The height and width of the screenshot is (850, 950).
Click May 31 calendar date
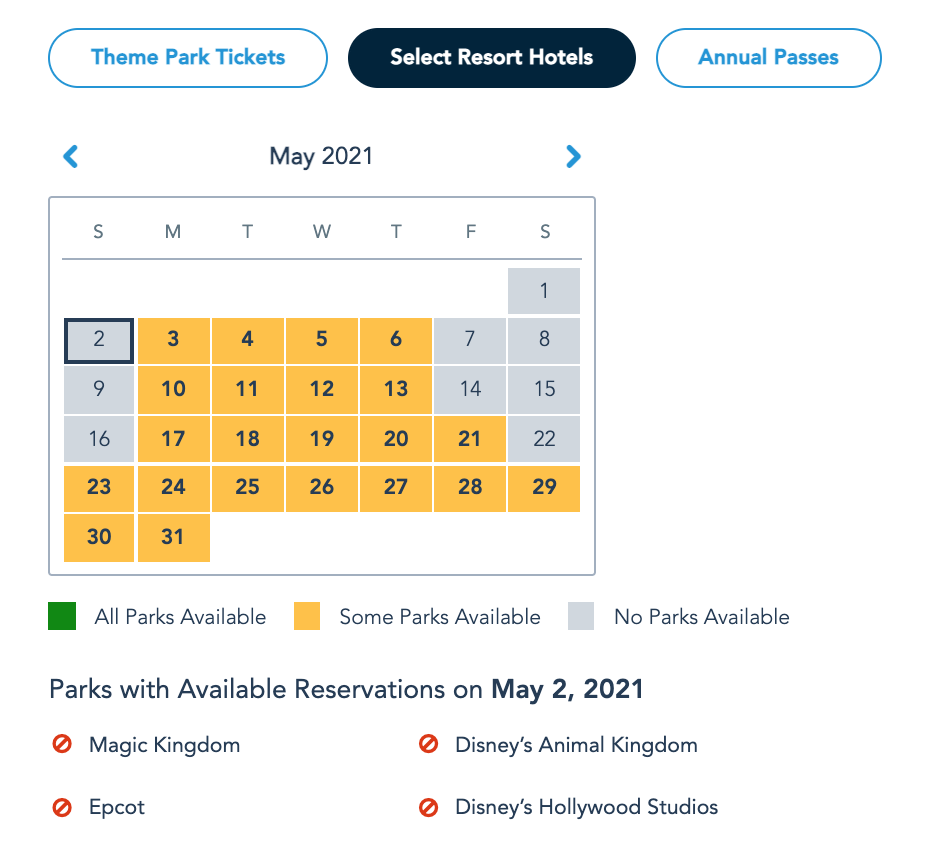pyautogui.click(x=173, y=537)
